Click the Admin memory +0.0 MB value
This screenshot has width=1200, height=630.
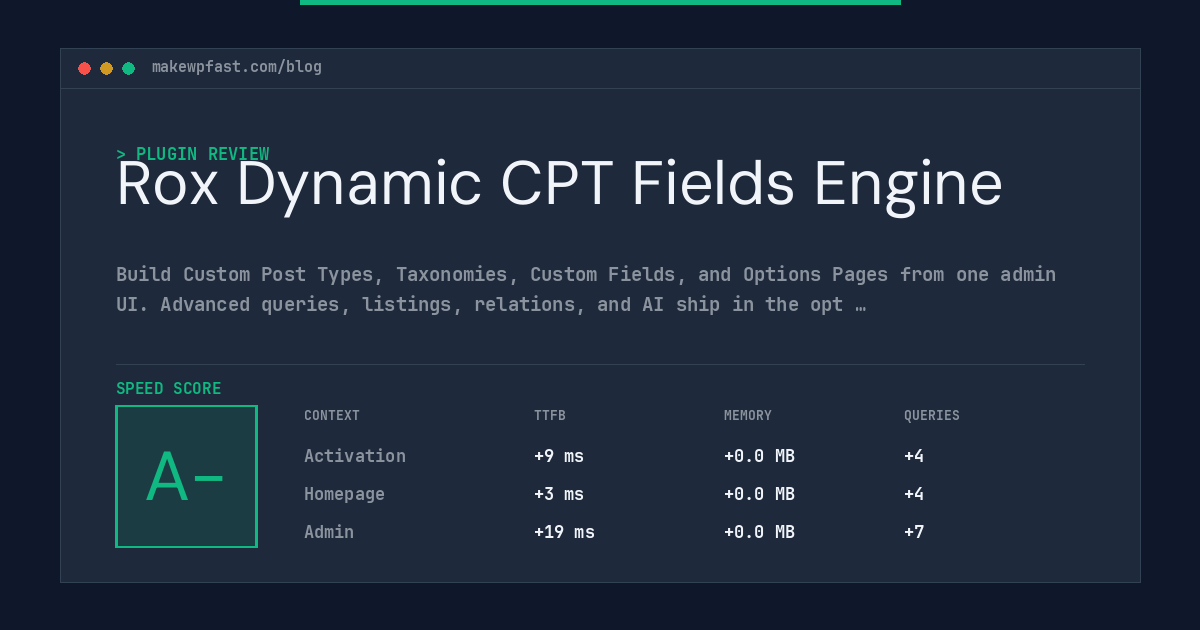pos(759,532)
